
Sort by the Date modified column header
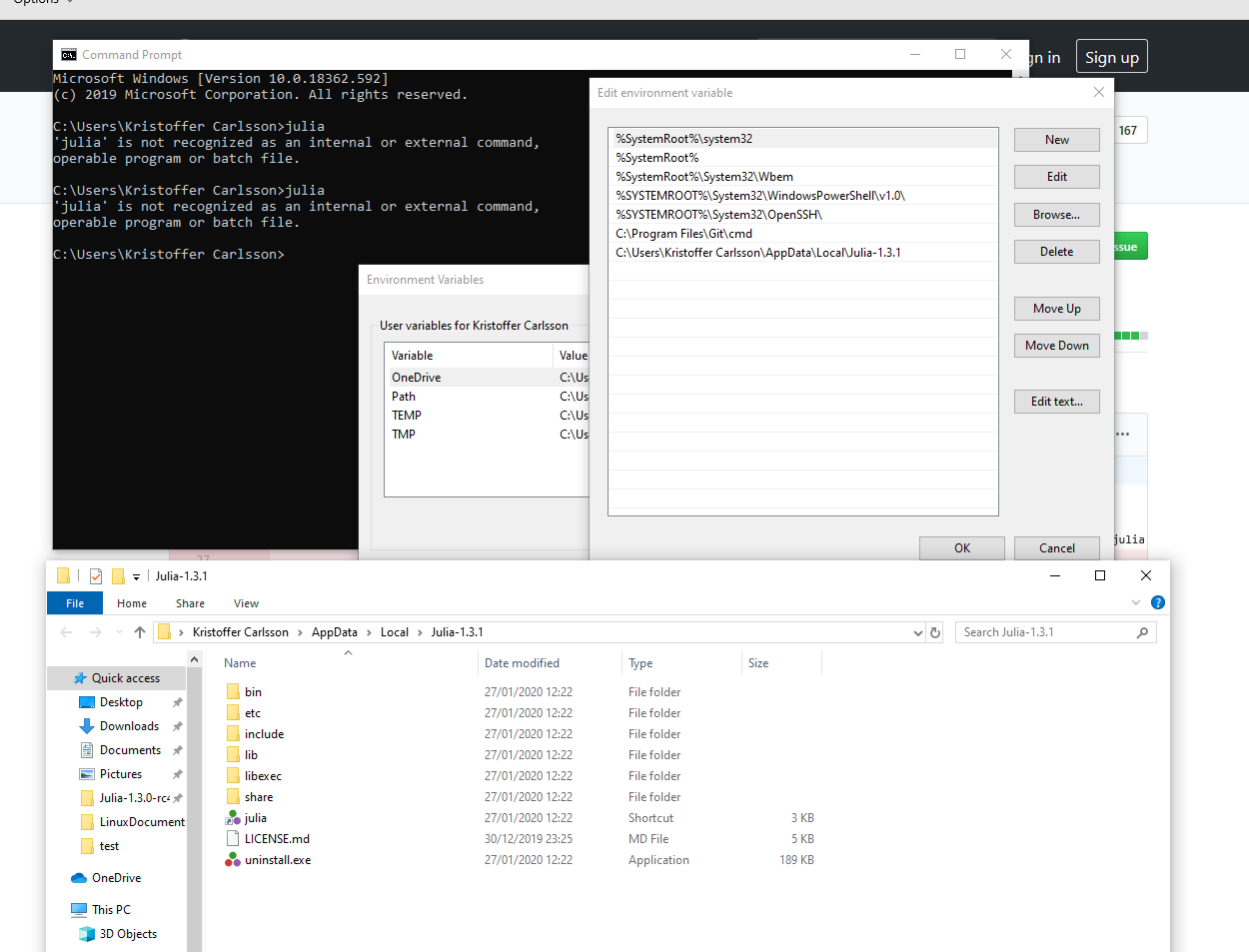[x=522, y=663]
